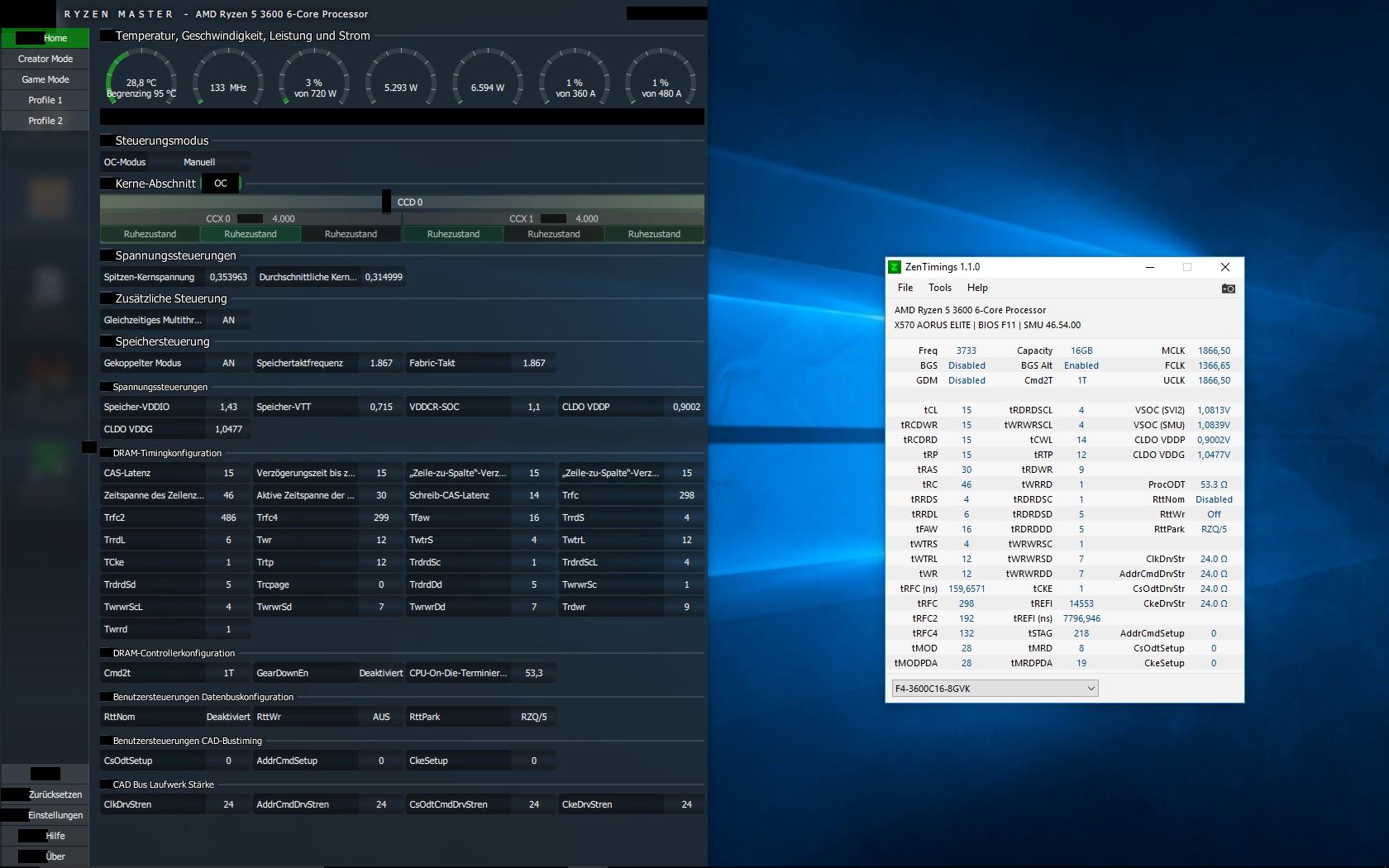Image resolution: width=1389 pixels, height=868 pixels.
Task: Click the Hilfe button
Action: [x=45, y=836]
